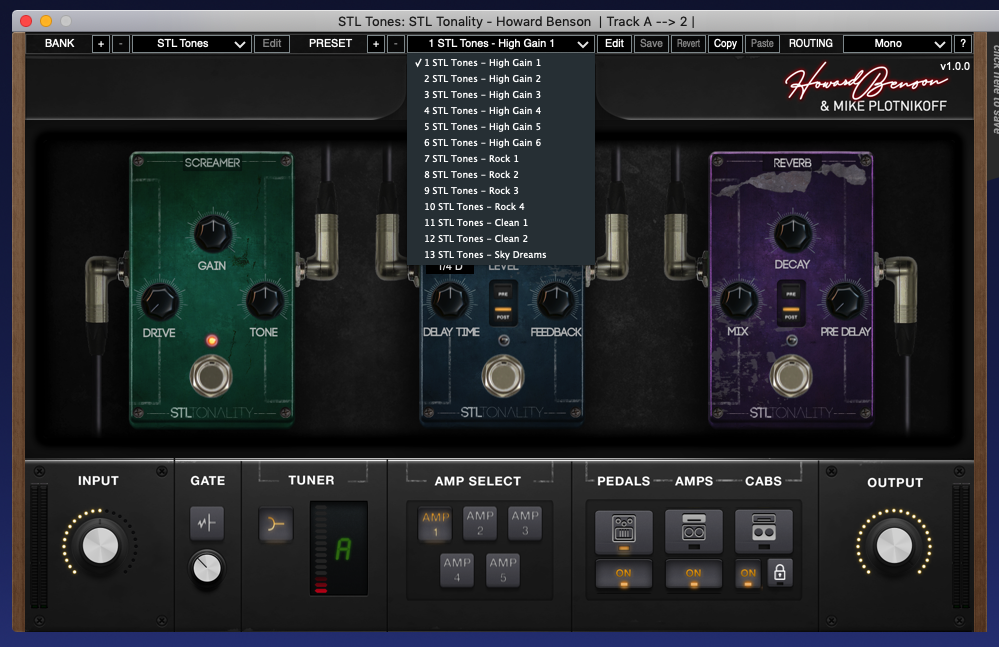Choose preset 7 STL Tones - Rock 1
The height and width of the screenshot is (647, 999).
(501, 159)
